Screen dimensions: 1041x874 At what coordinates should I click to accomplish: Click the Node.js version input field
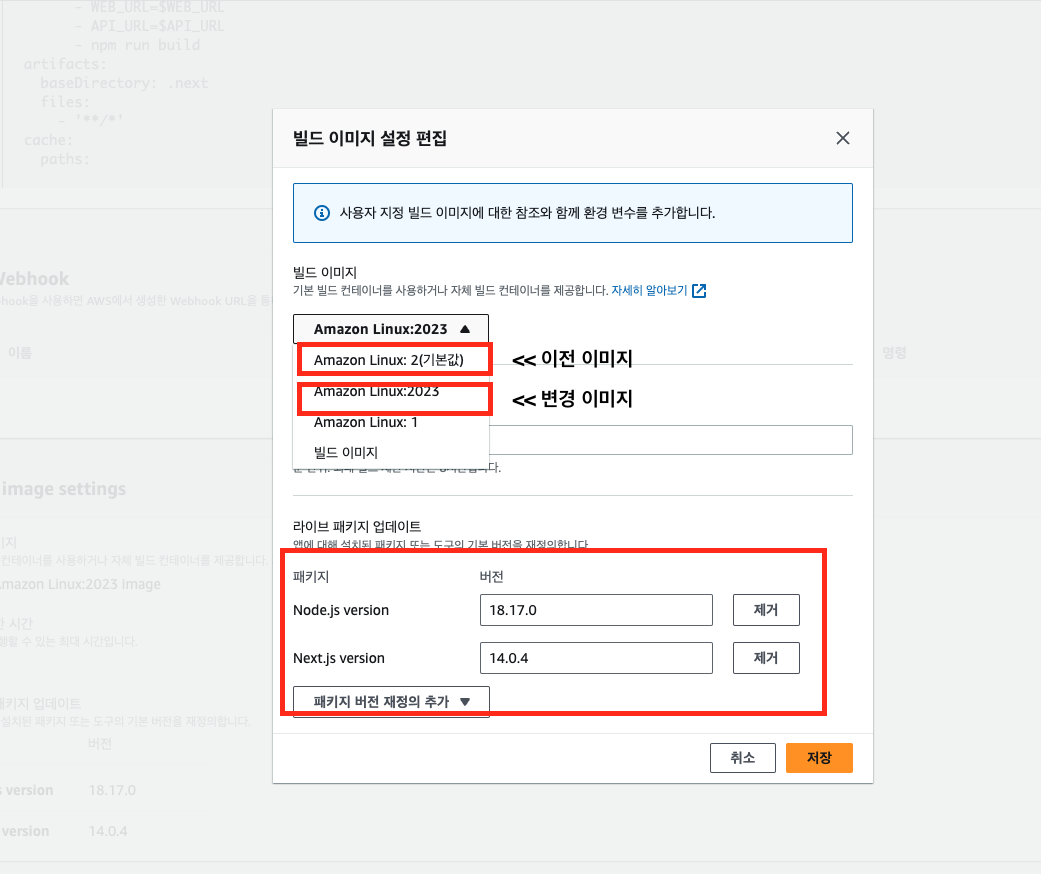click(x=596, y=610)
